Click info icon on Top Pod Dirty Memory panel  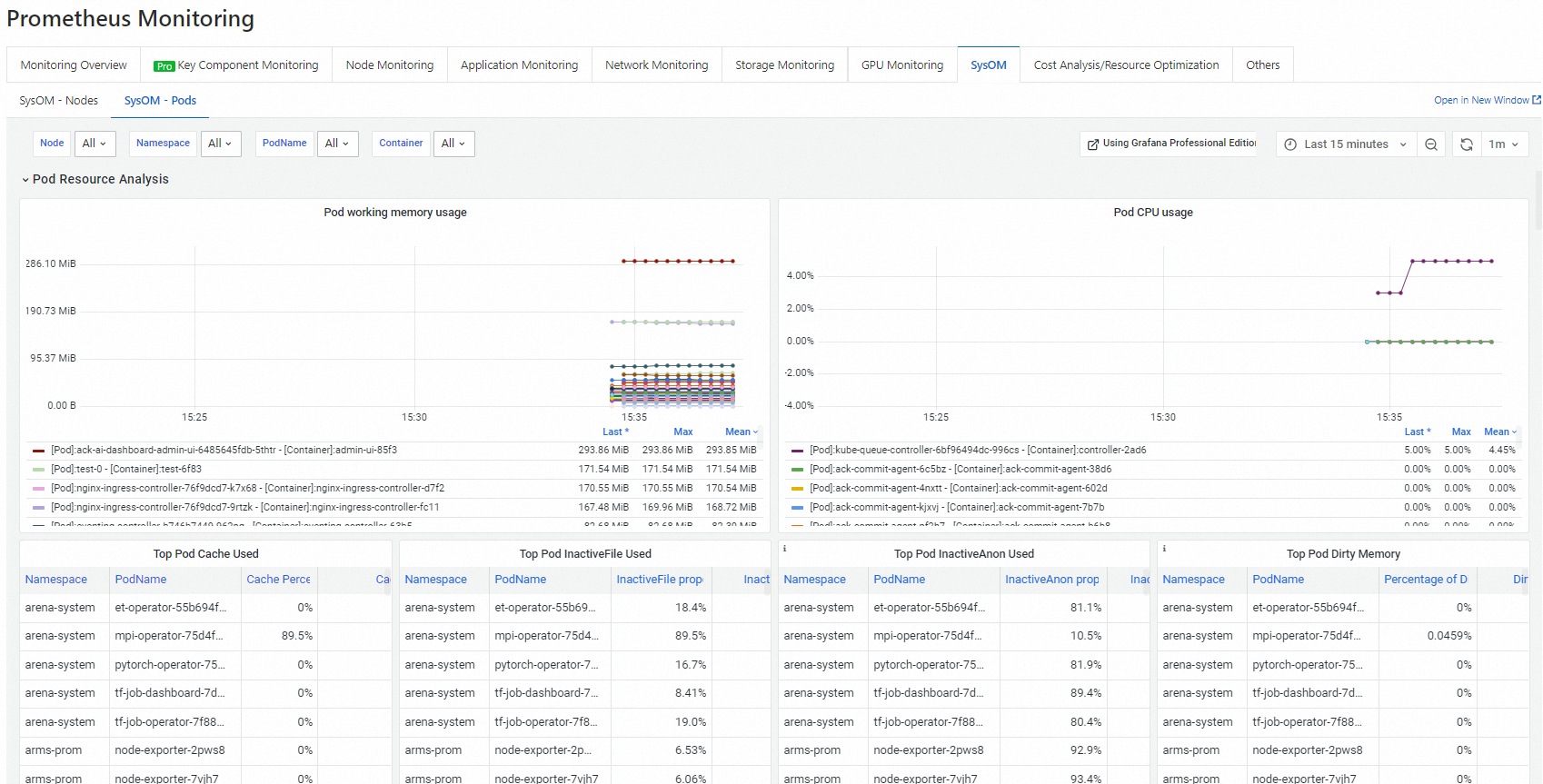point(1164,549)
